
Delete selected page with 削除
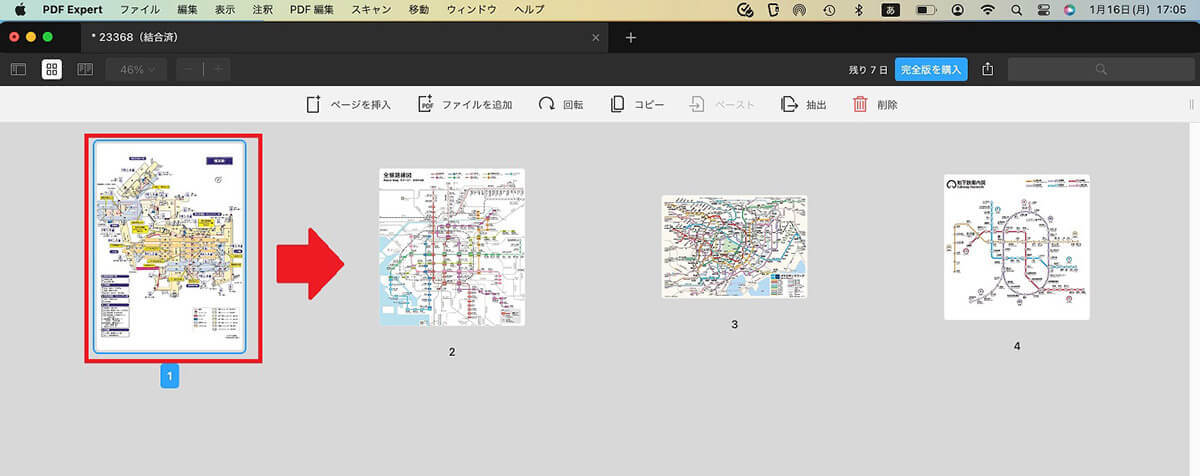pyautogui.click(x=875, y=104)
